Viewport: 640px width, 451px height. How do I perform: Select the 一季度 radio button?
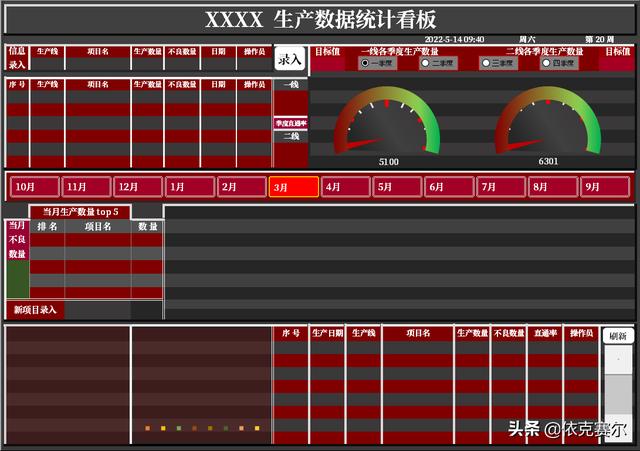tap(365, 63)
